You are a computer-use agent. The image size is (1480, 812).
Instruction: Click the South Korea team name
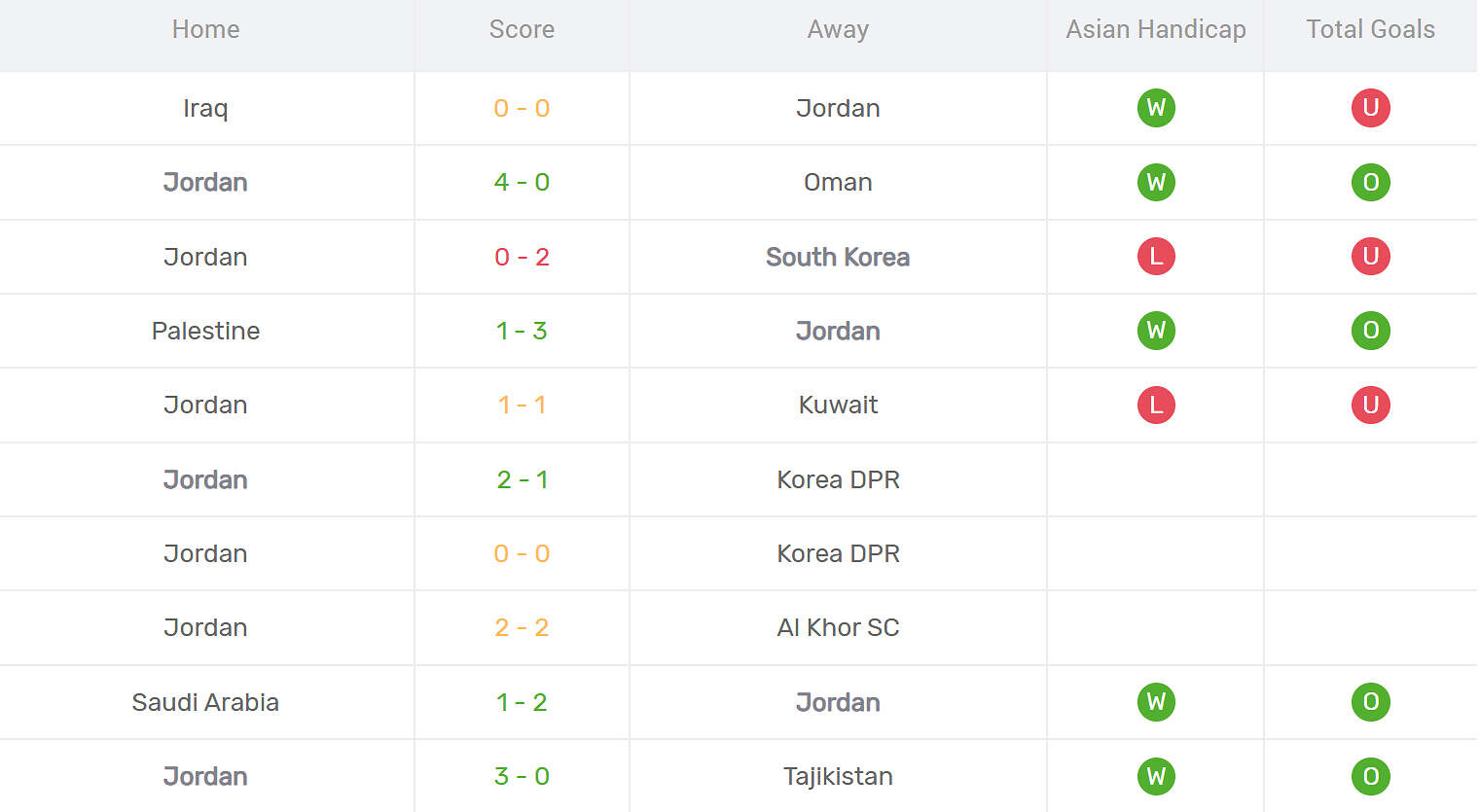838,257
